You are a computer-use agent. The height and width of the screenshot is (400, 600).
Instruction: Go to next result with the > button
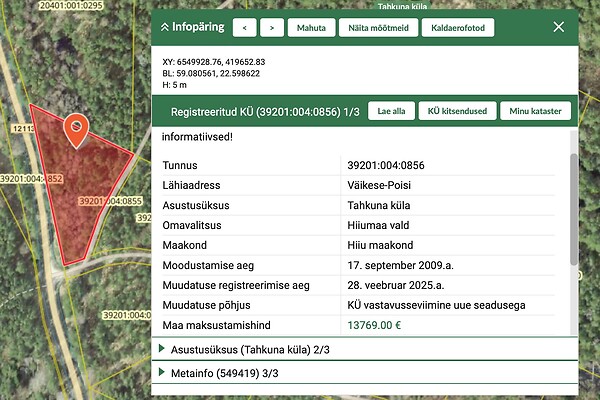pos(272,28)
